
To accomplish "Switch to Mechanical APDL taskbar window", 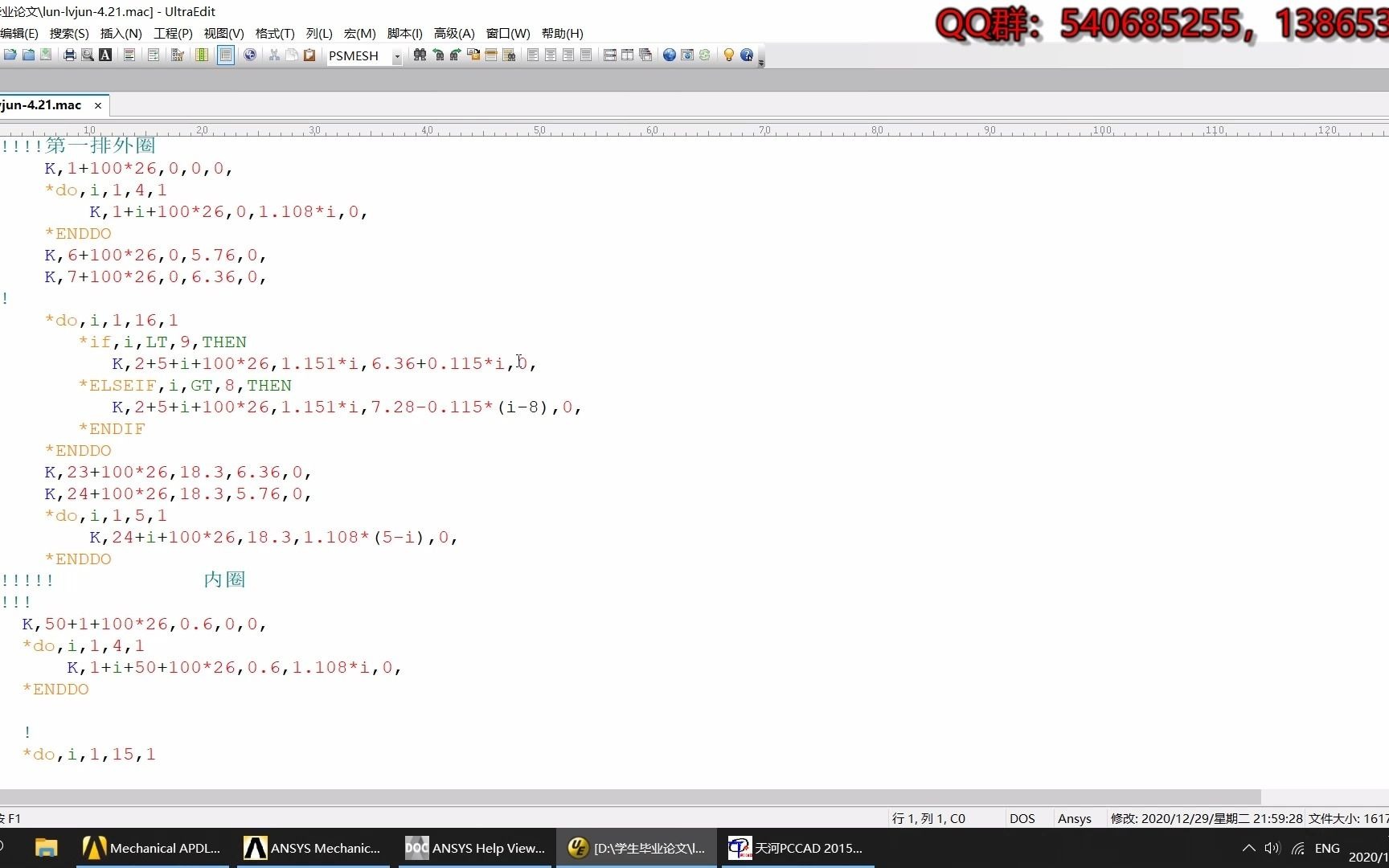I will click(x=153, y=848).
